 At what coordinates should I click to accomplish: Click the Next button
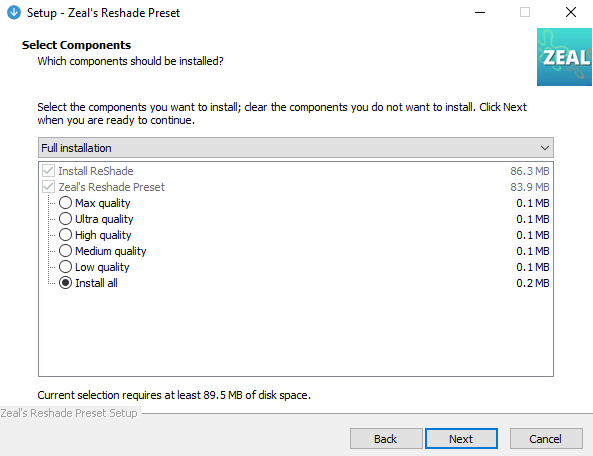[461, 439]
